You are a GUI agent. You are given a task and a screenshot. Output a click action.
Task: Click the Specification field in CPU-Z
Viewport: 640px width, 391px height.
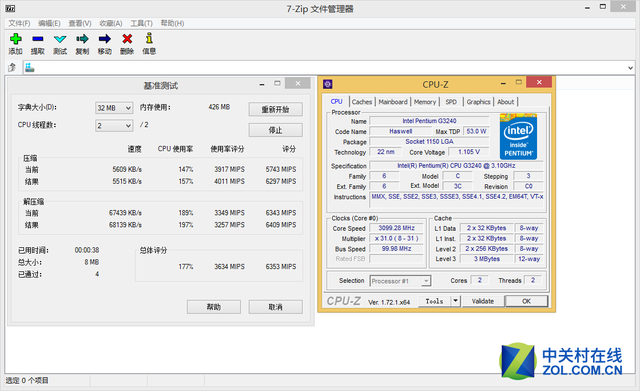[456, 166]
